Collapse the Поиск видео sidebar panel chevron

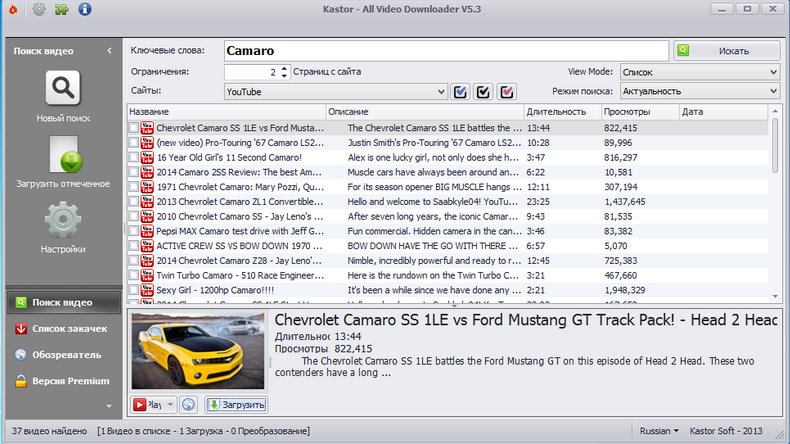(109, 51)
